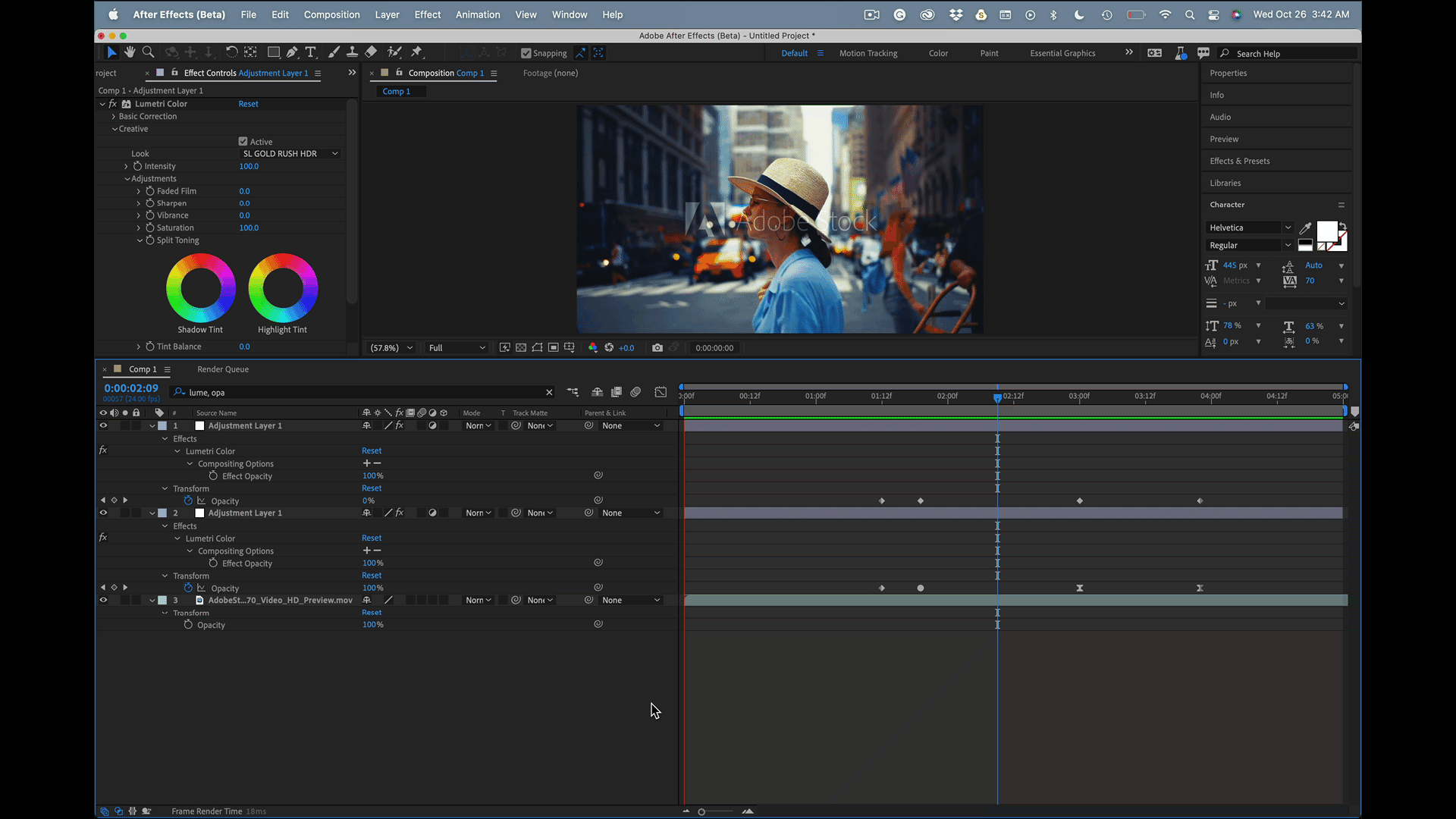1456x819 pixels.
Task: Select the Clone Stamp tool
Action: tap(352, 52)
